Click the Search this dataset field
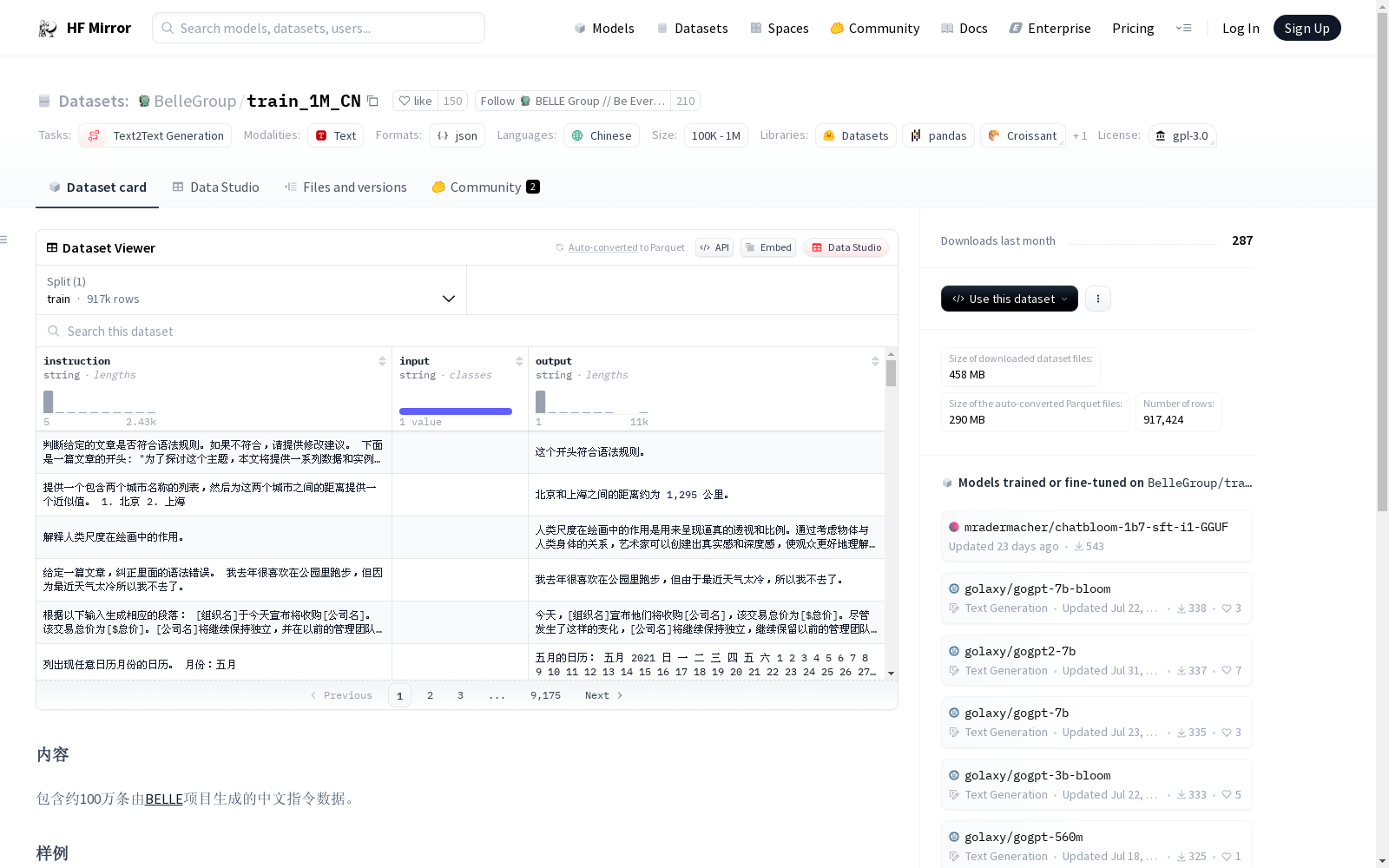1389x868 pixels. [x=467, y=331]
